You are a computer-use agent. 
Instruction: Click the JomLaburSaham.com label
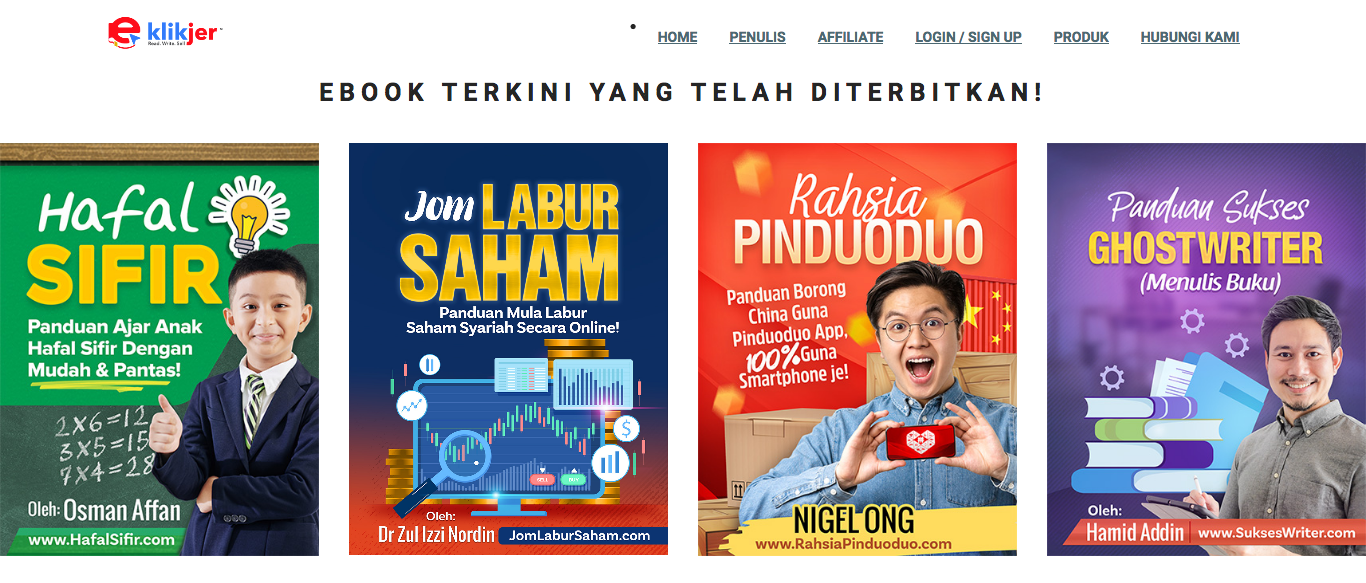(x=580, y=536)
